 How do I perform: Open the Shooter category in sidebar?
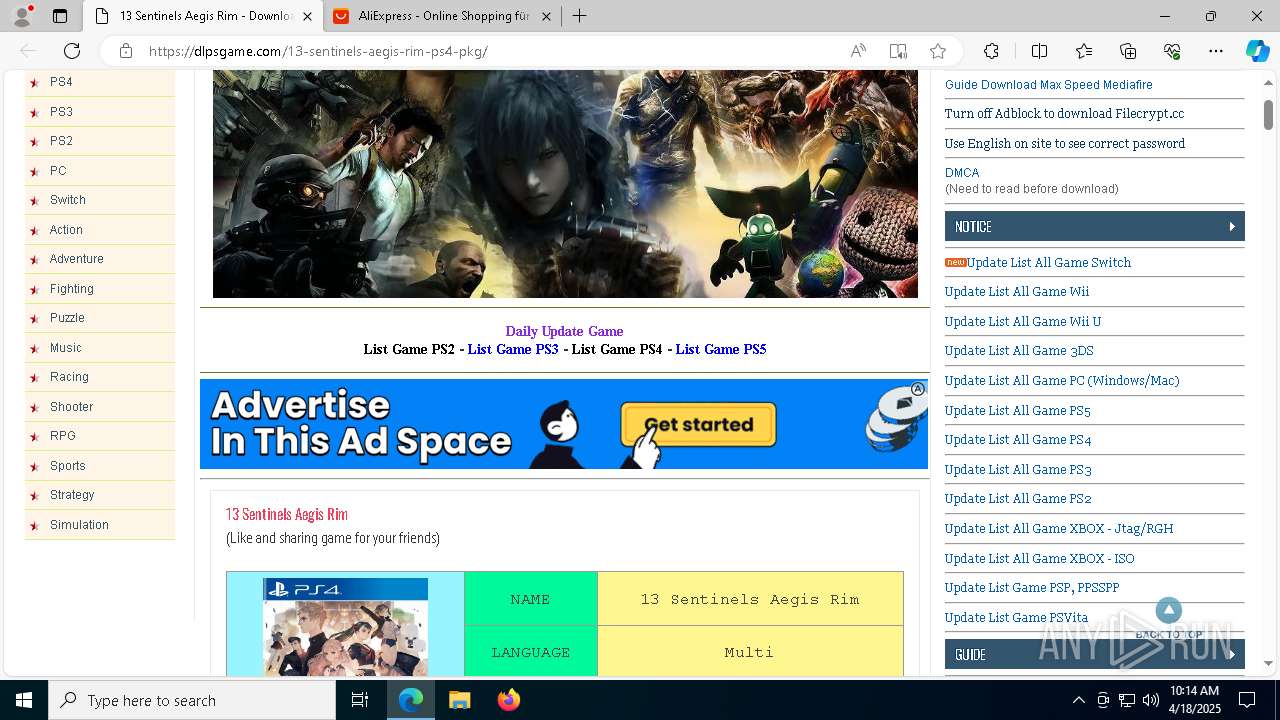71,407
